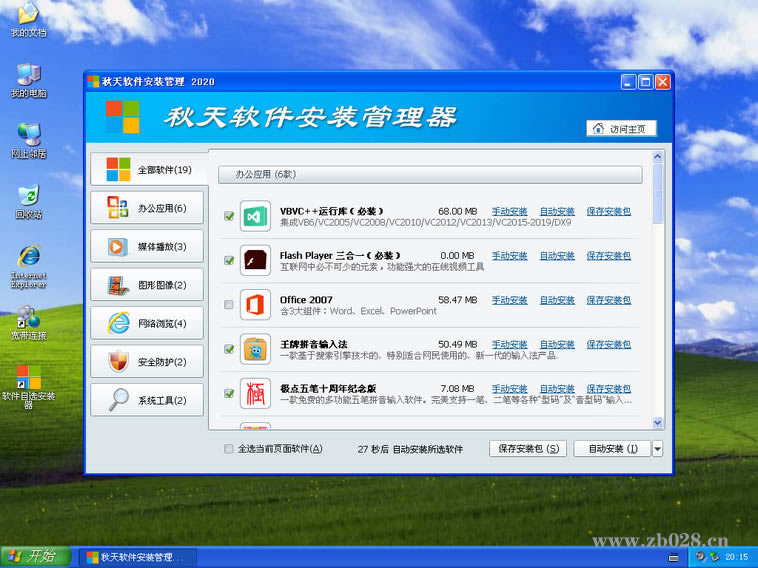Select the 系统工具(2) category tab
The height and width of the screenshot is (568, 758).
[x=147, y=400]
